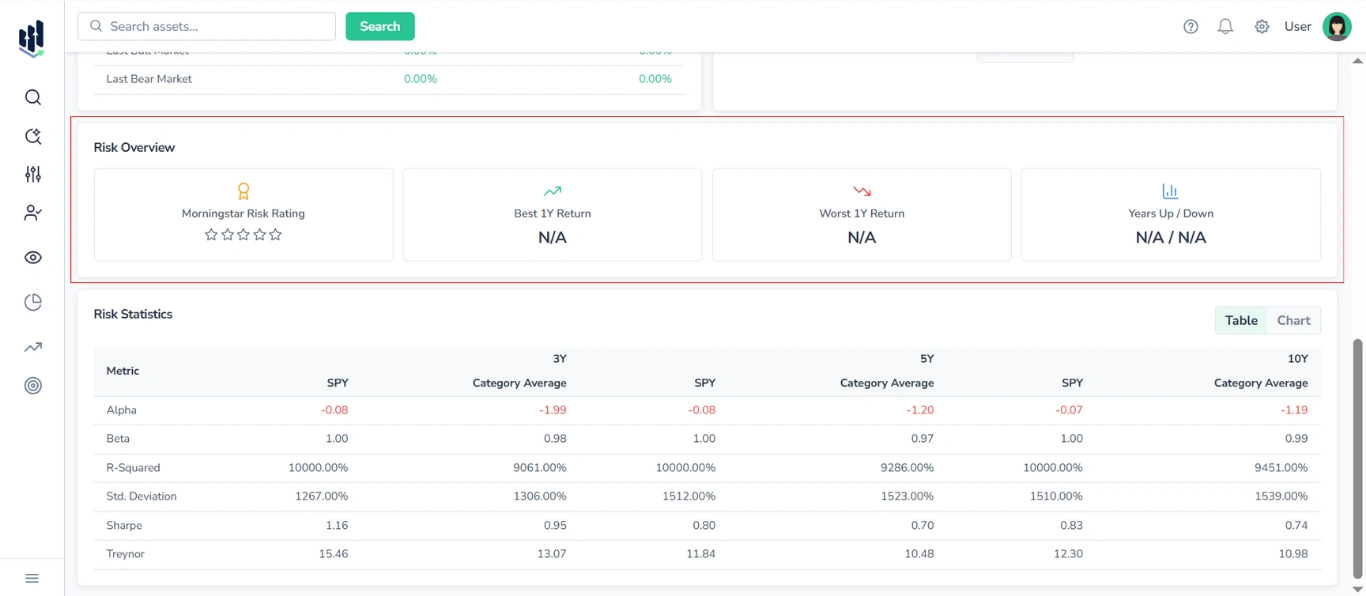
Task: Open the settings gear icon
Action: (x=1261, y=26)
